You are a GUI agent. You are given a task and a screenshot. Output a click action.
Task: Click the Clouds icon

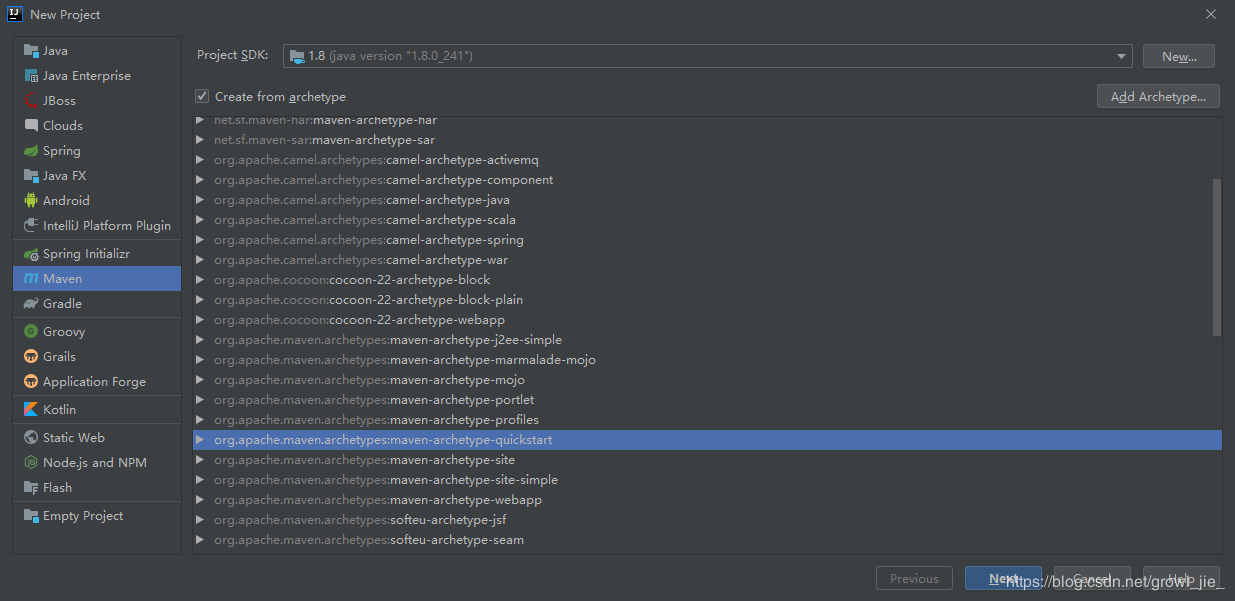point(30,126)
